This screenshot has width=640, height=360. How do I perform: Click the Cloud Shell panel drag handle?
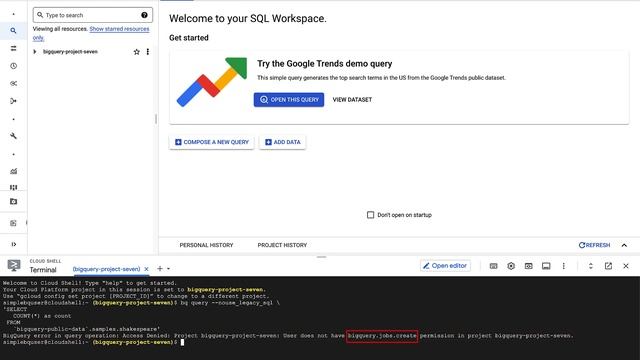[322, 257]
